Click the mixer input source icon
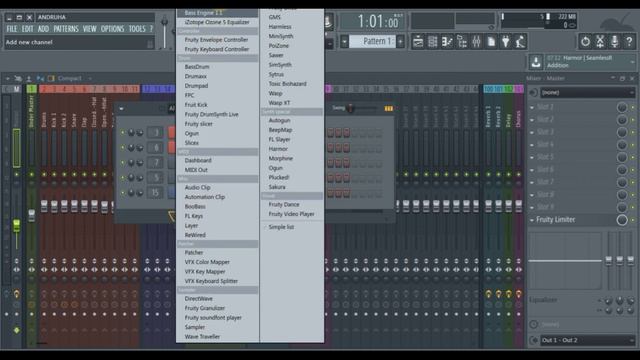Viewport: 640px width, 360px height. tap(533, 93)
